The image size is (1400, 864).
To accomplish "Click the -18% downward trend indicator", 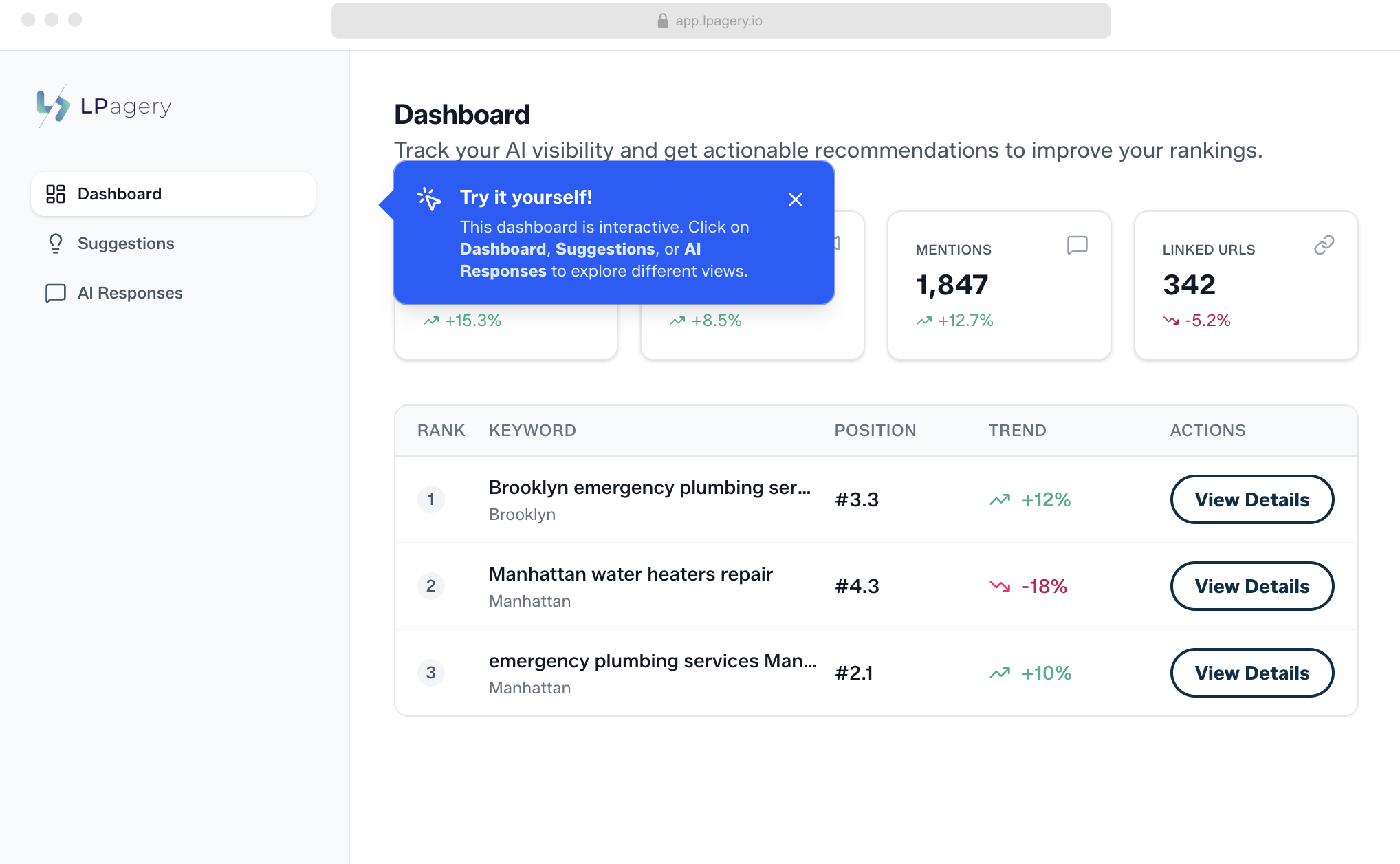I will coord(1029,586).
